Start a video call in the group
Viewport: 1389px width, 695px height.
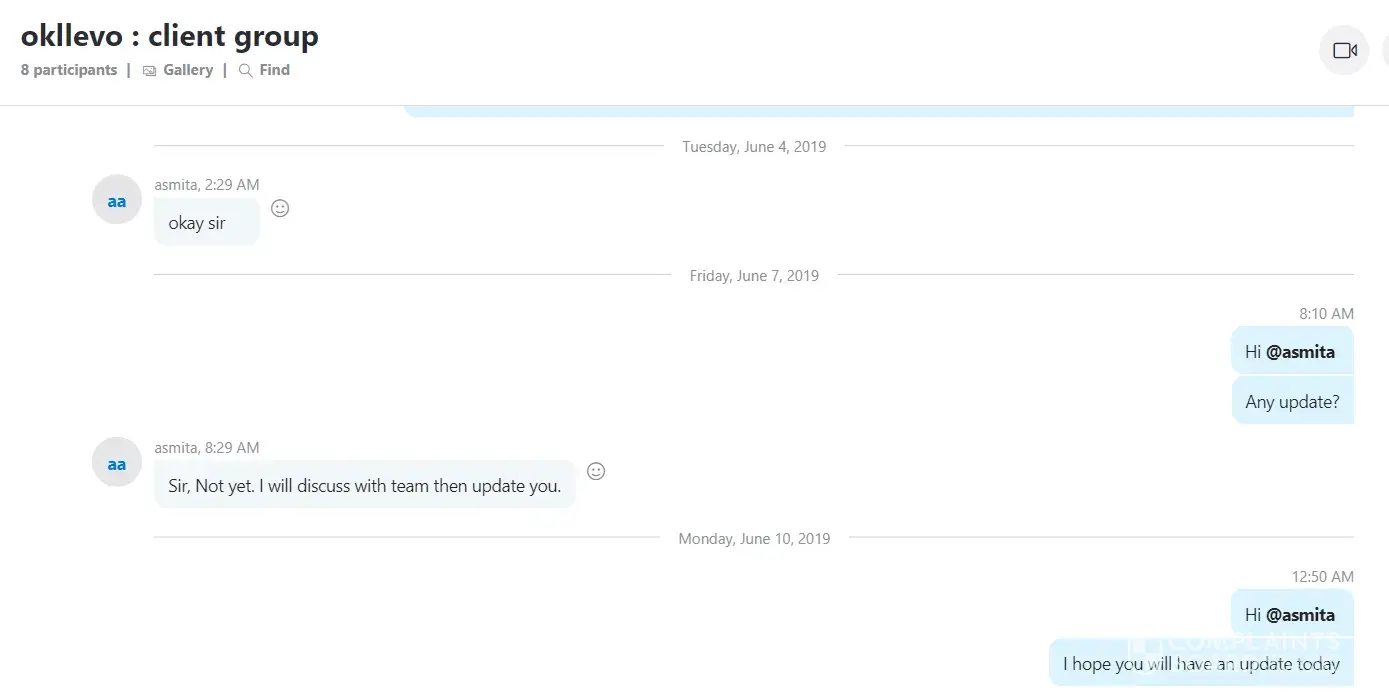click(1344, 50)
